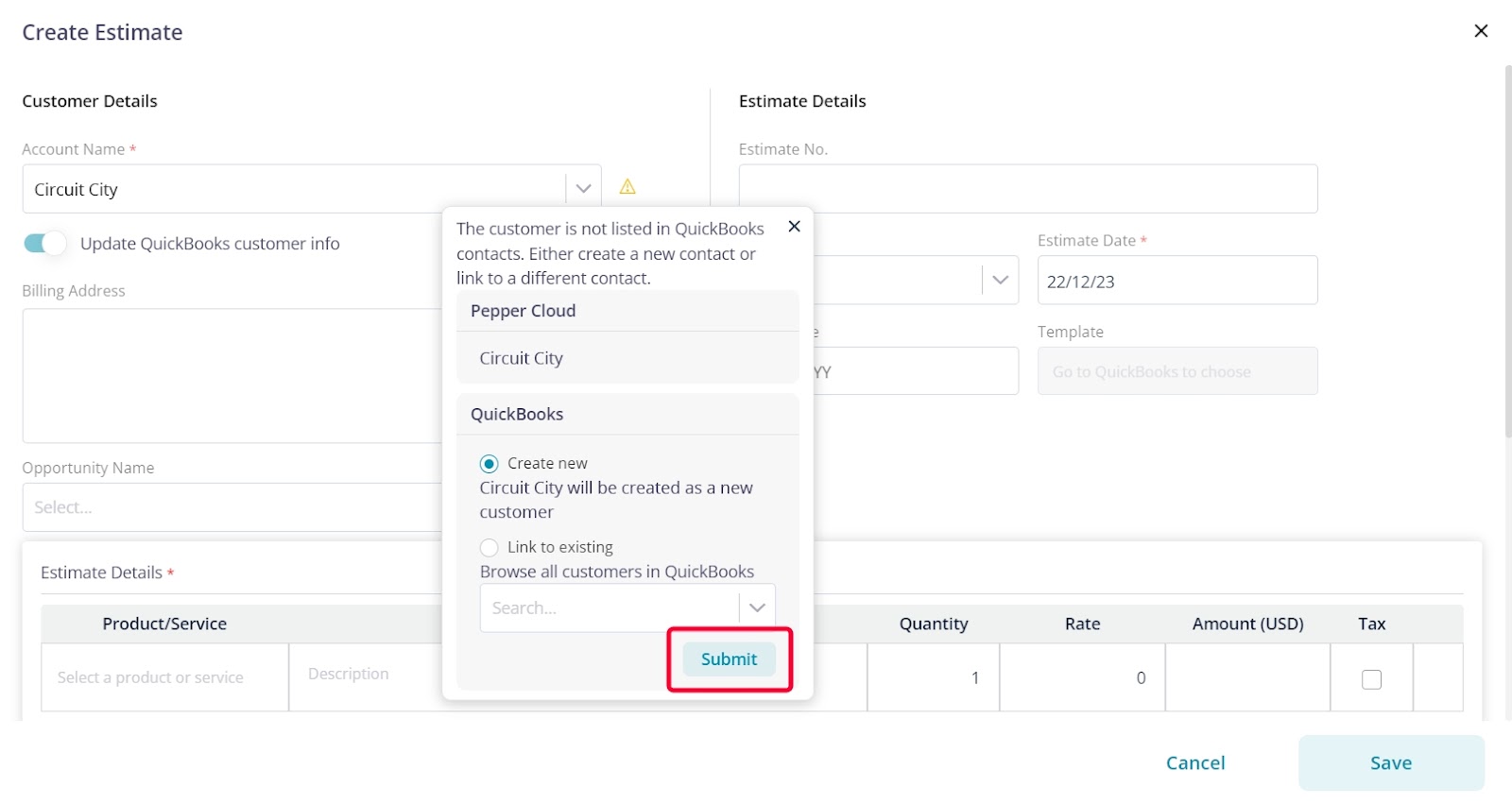The width and height of the screenshot is (1512, 804).
Task: Open Select a product or service field
Action: pyautogui.click(x=164, y=677)
